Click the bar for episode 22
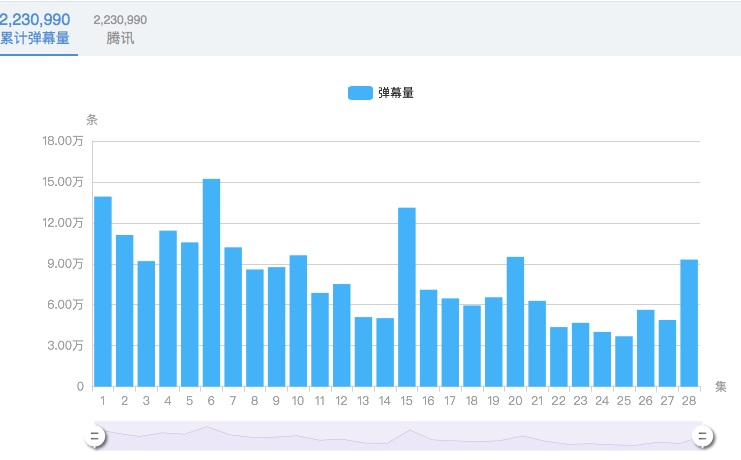The image size is (741, 460). coord(559,357)
